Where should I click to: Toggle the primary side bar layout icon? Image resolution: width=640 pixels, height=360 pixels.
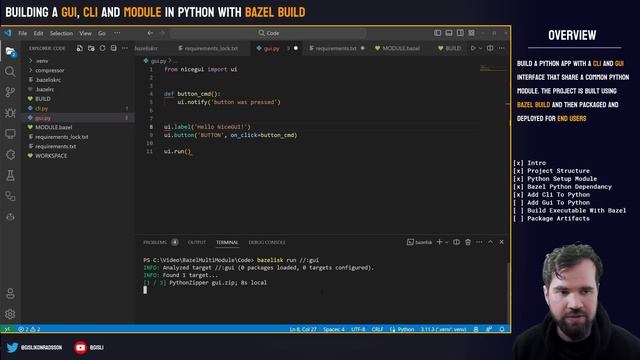[438, 33]
